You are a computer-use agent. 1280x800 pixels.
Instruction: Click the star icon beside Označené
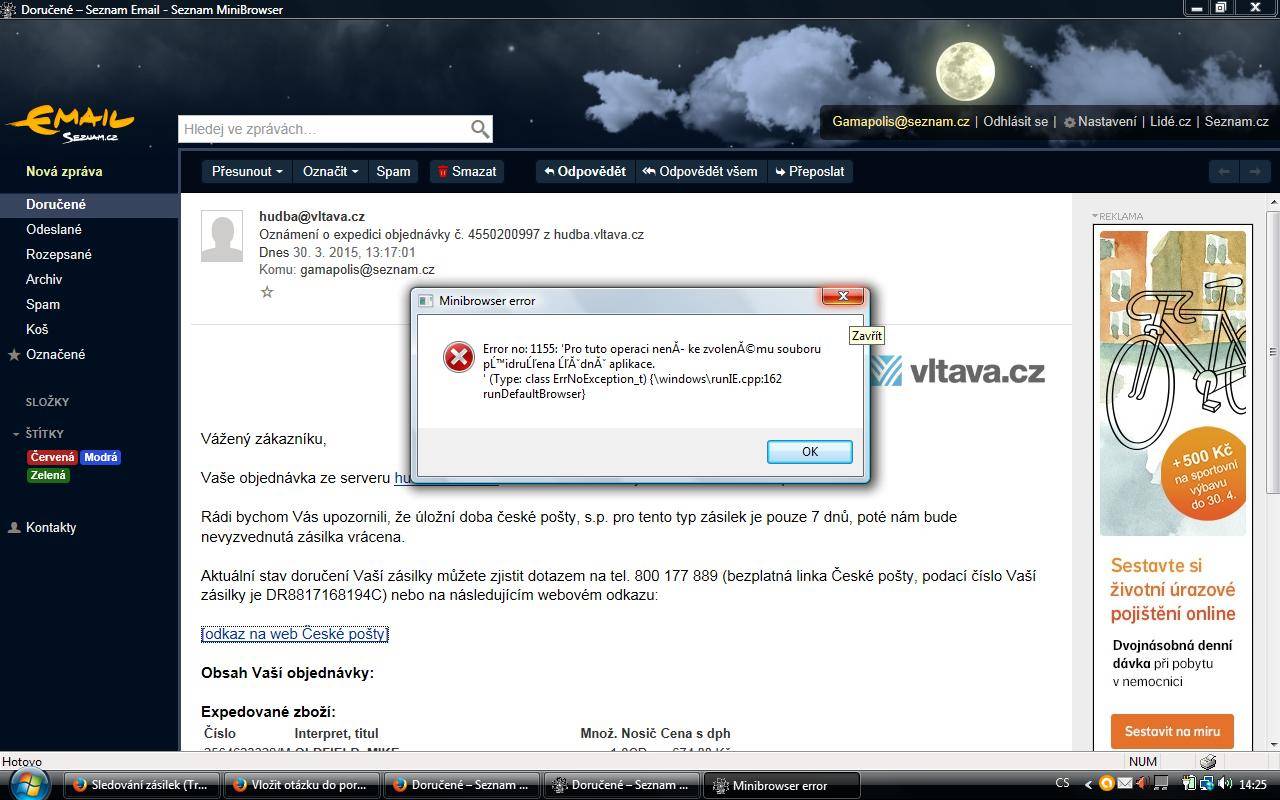click(x=14, y=355)
